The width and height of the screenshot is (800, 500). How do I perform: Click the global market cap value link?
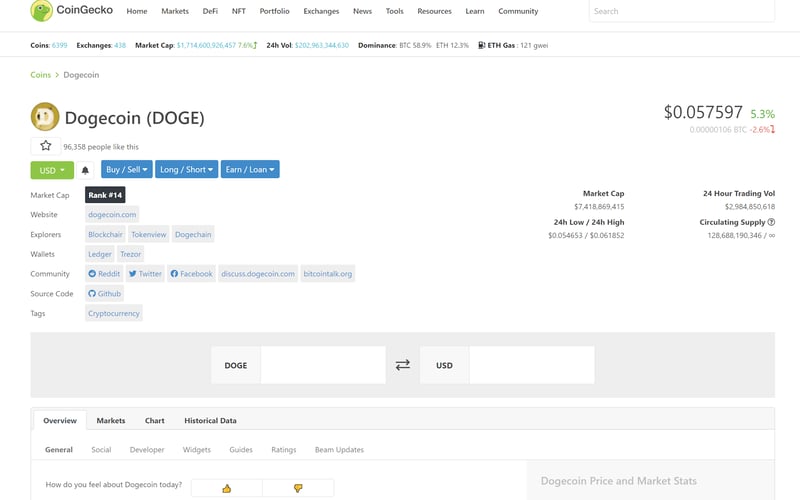(x=206, y=45)
